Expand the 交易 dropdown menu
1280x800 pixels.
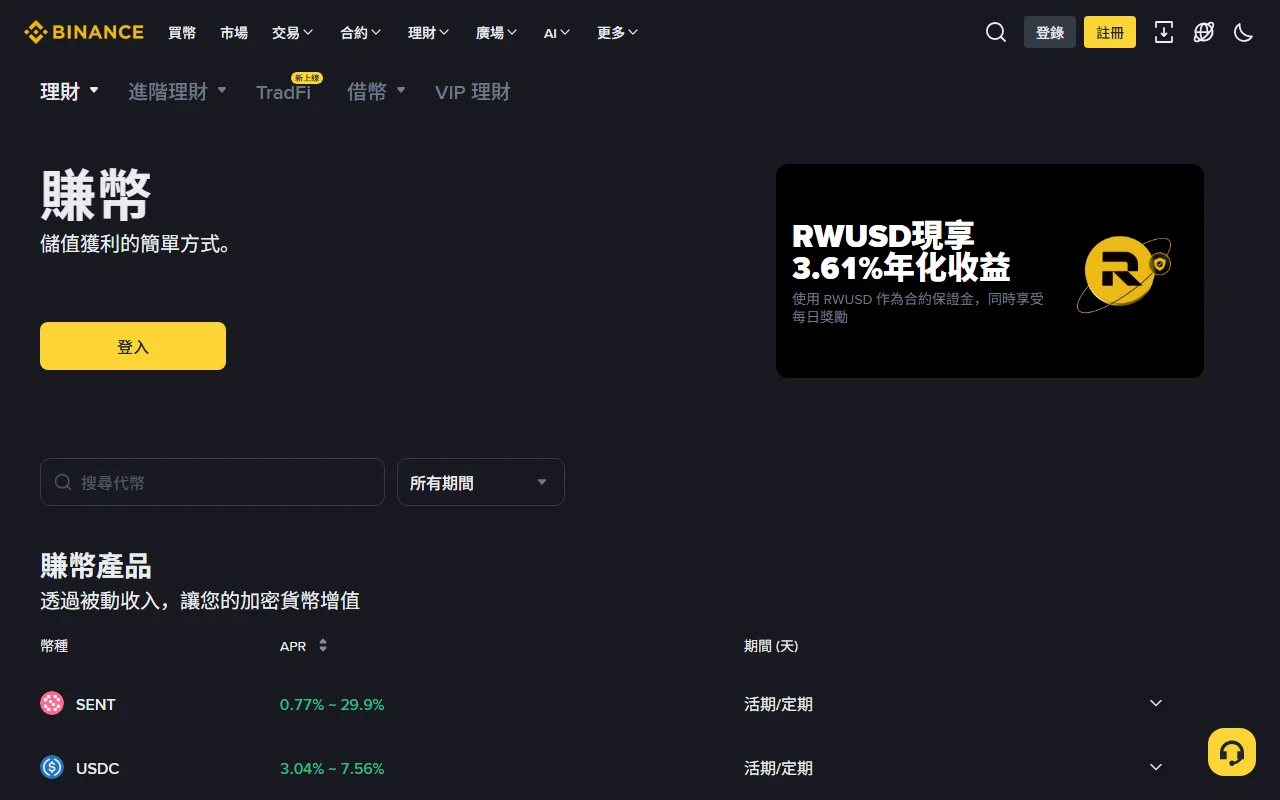click(x=293, y=32)
